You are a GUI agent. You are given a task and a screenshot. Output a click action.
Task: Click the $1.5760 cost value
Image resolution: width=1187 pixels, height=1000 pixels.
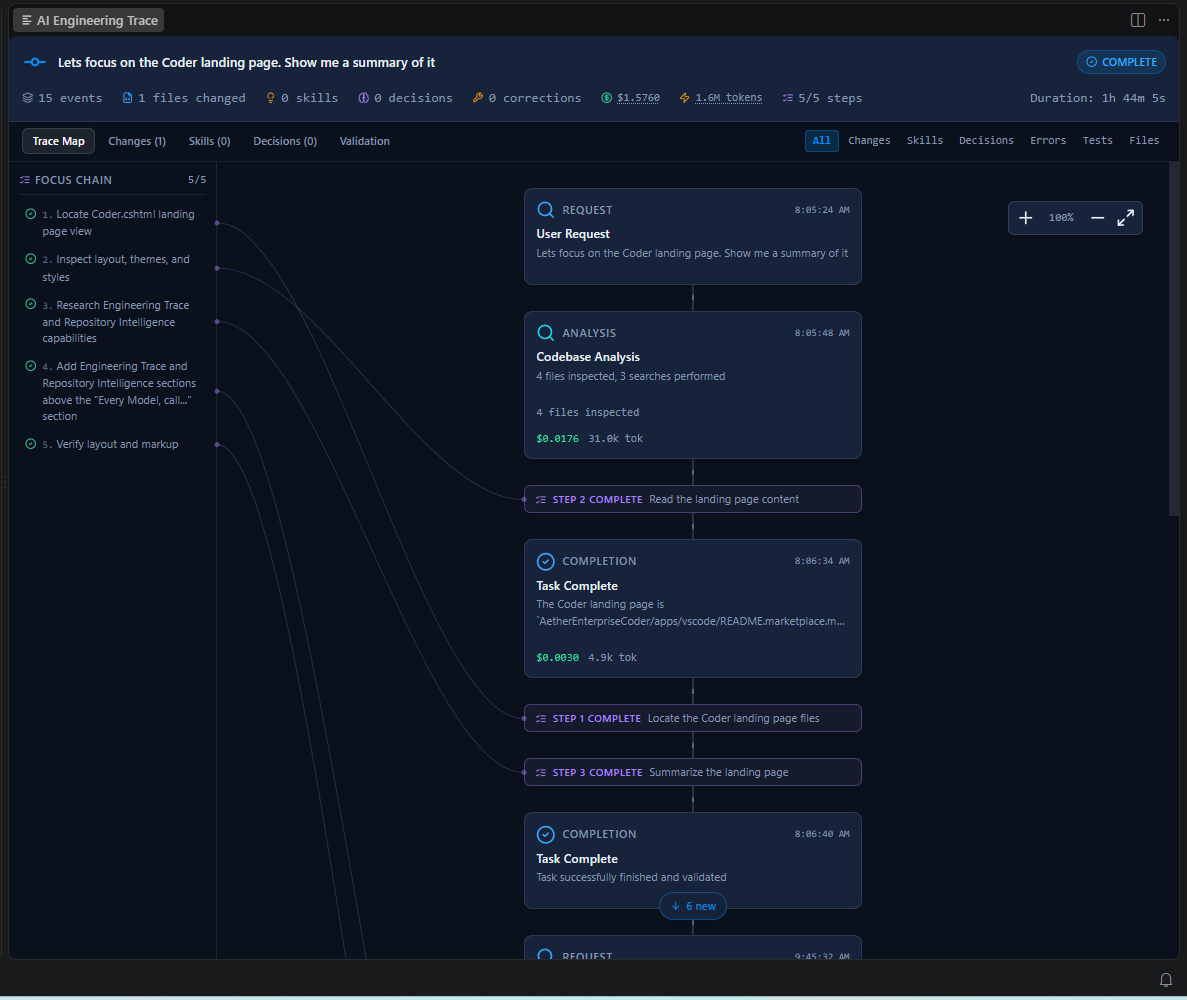click(x=638, y=98)
